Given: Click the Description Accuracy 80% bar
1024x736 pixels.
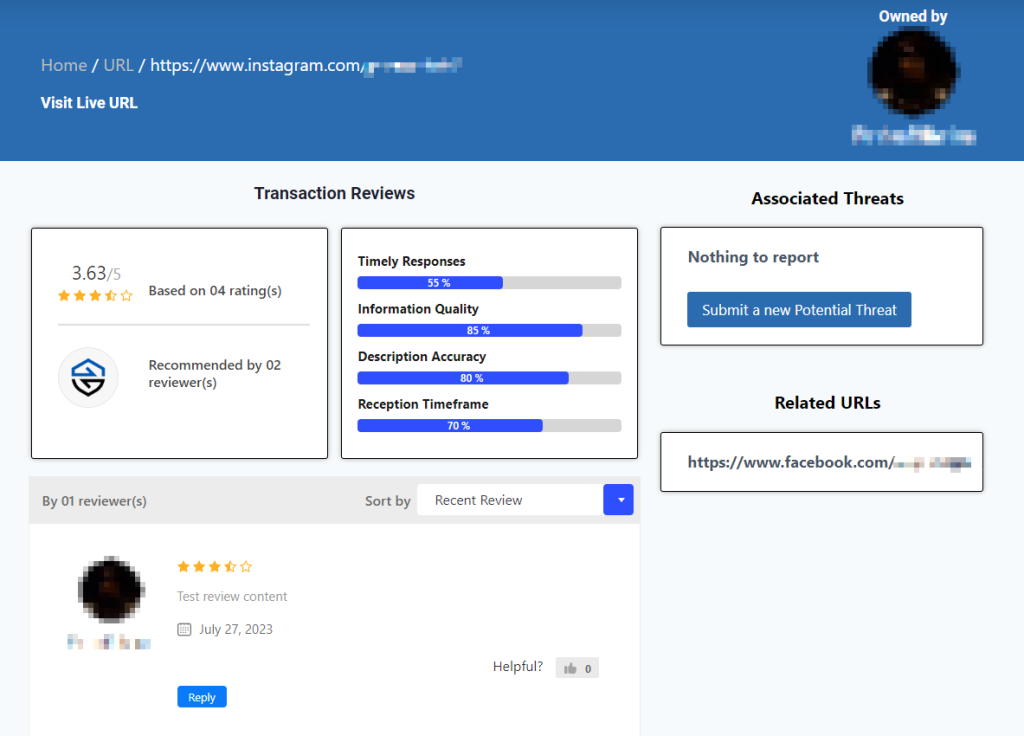Looking at the screenshot, I should coord(489,378).
